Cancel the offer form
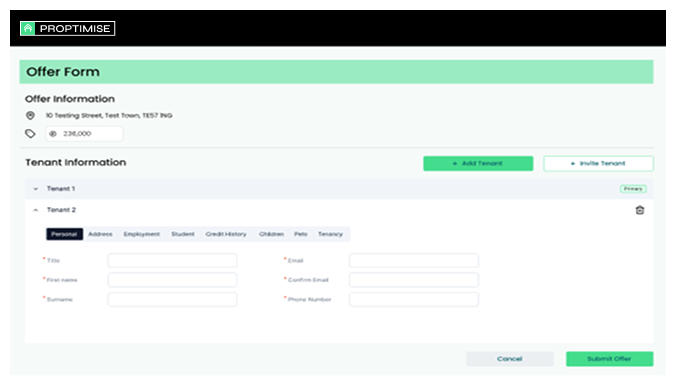Viewport: 676px width, 378px height. pyautogui.click(x=510, y=359)
